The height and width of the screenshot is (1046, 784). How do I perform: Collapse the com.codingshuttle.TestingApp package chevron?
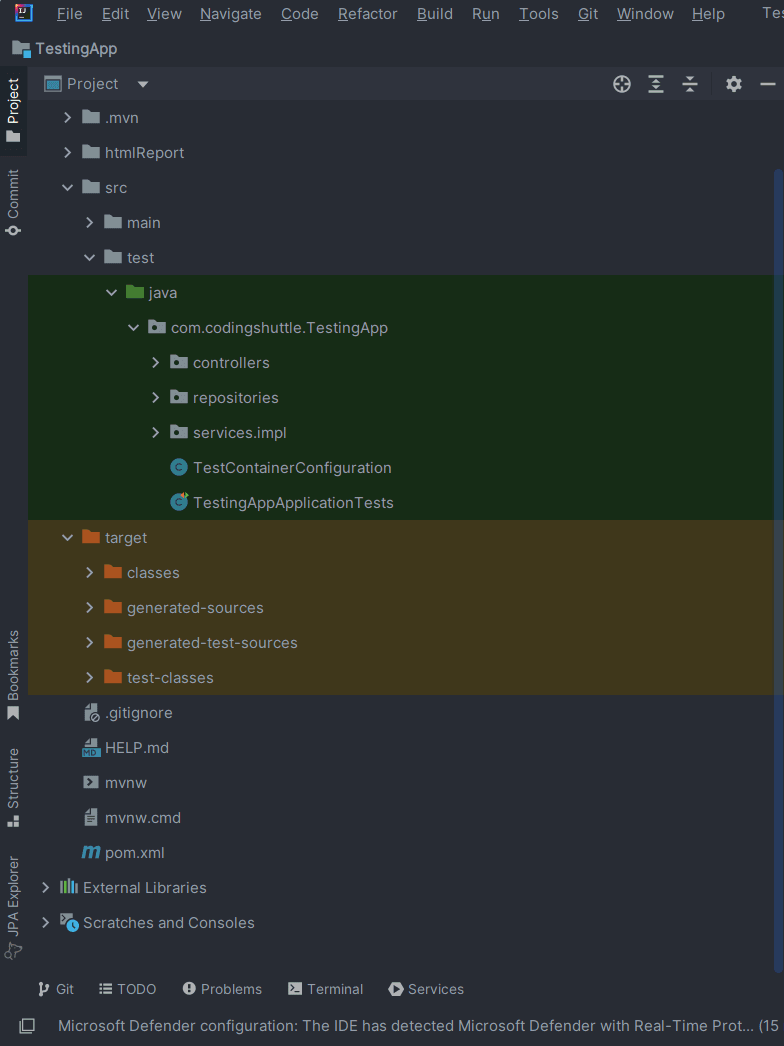click(133, 328)
